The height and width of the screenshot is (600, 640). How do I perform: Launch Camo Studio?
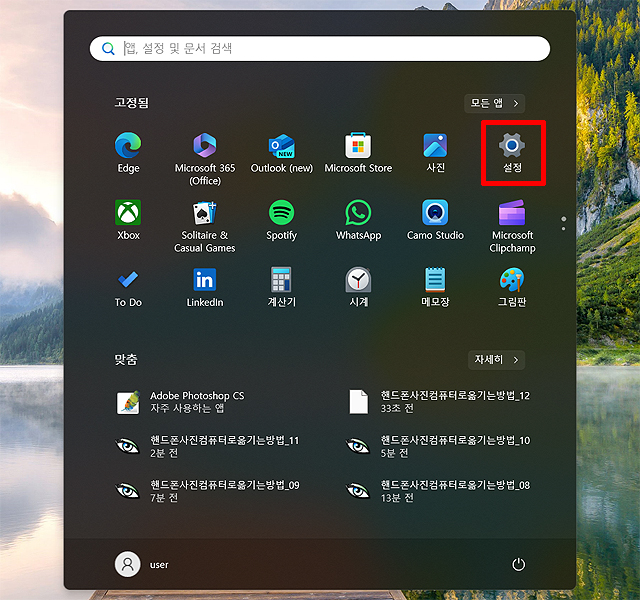435,220
